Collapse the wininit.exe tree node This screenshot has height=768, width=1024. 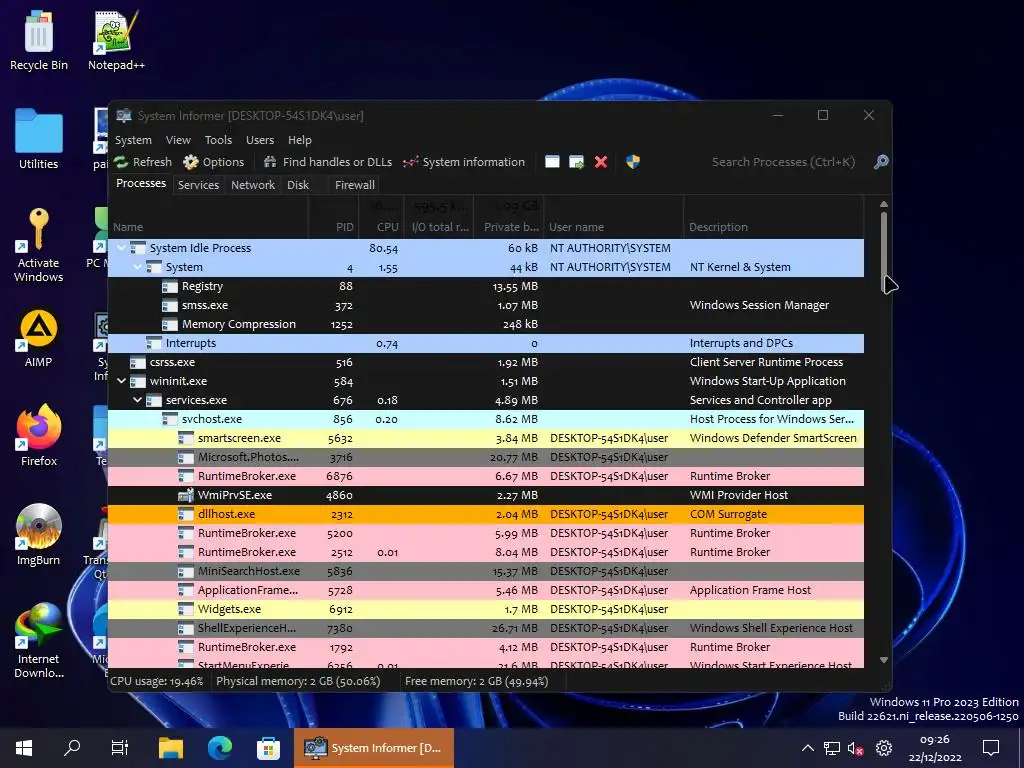click(x=121, y=381)
